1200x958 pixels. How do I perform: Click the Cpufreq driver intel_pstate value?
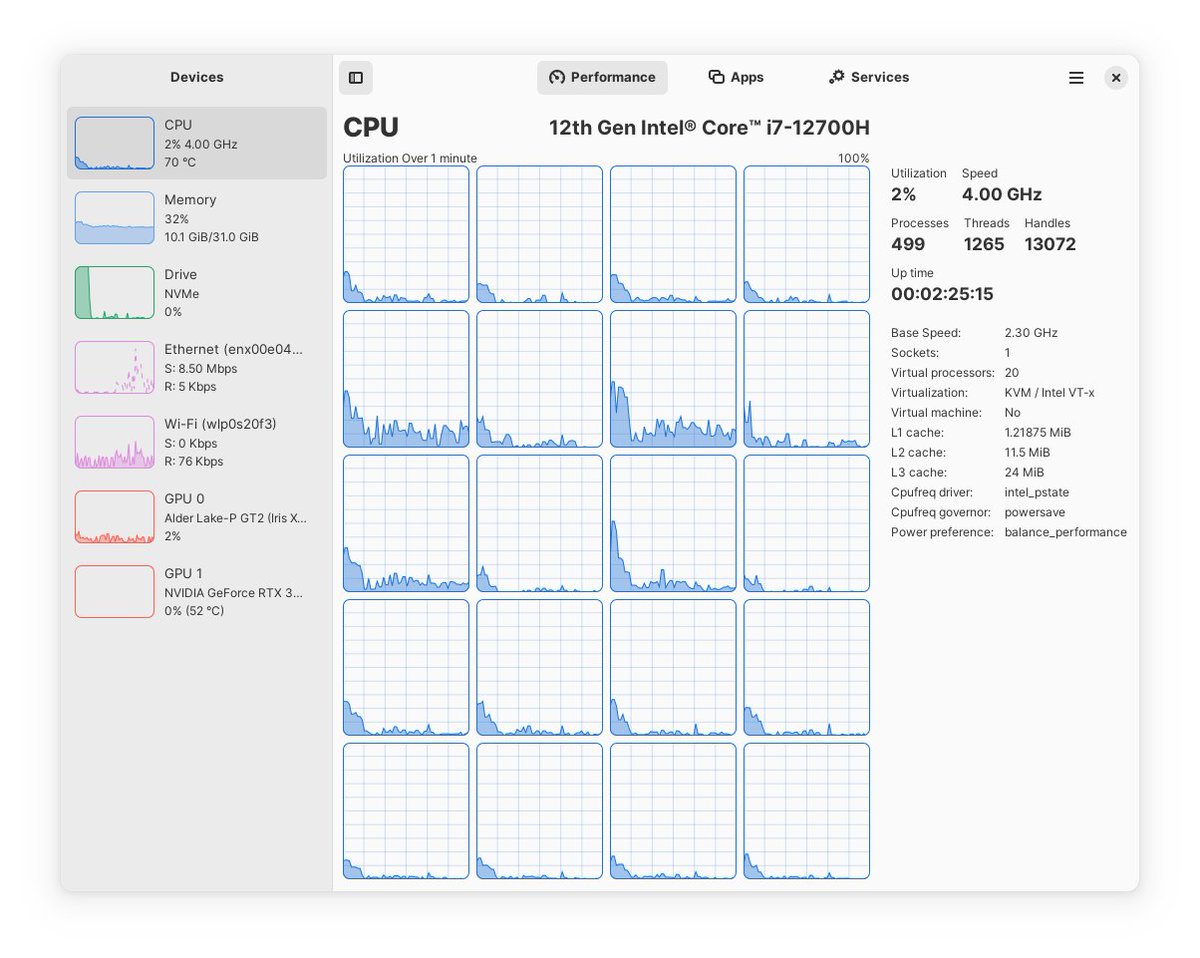[1036, 493]
